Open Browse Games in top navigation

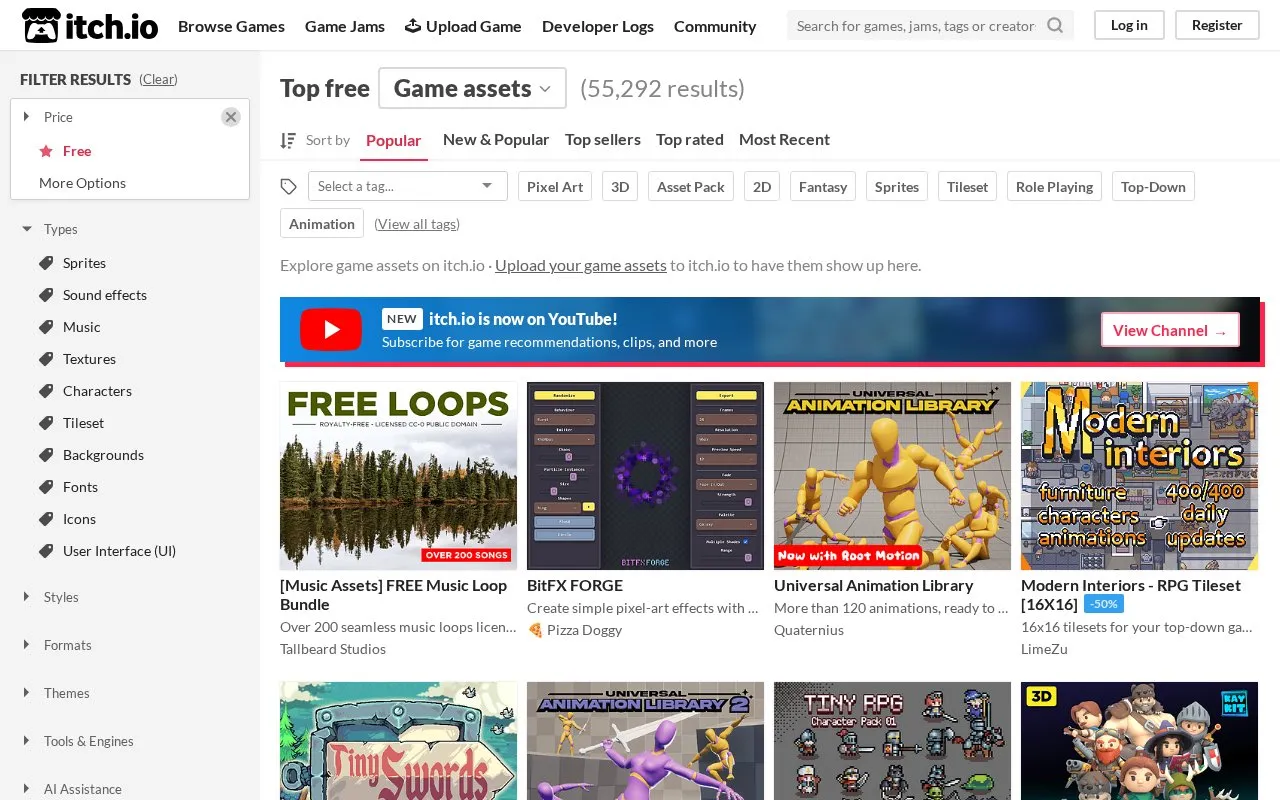point(231,26)
